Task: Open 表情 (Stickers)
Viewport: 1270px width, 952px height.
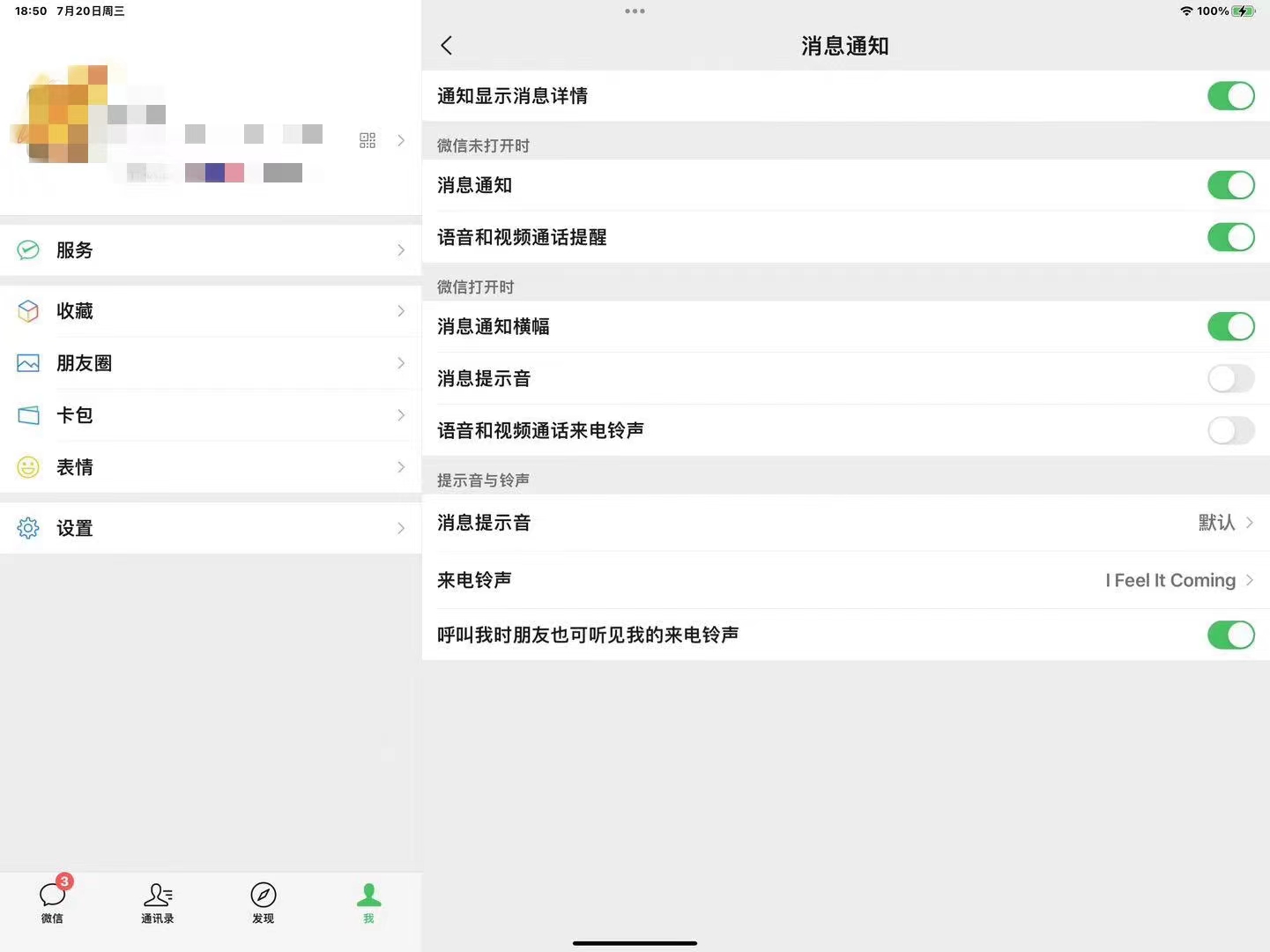Action: (211, 466)
